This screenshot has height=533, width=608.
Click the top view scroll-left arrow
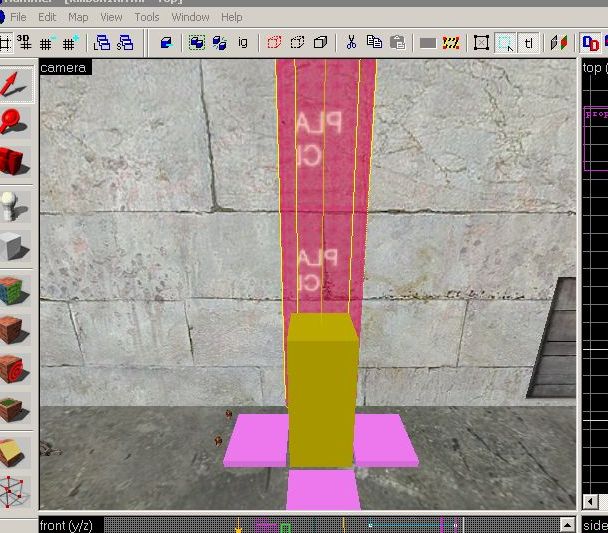[591, 502]
